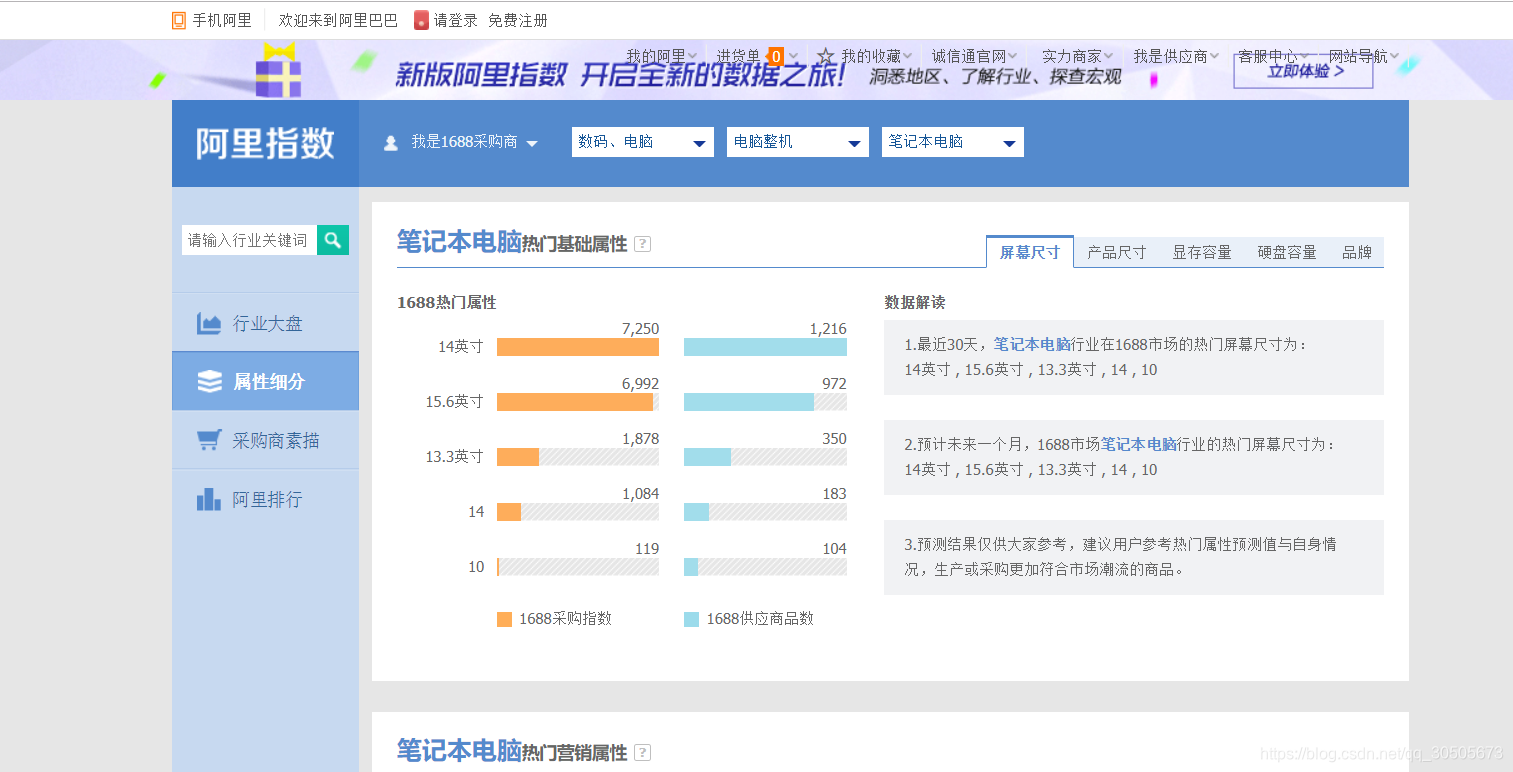Click the search magnifier button in sidebar
The width and height of the screenshot is (1513, 772).
tap(333, 240)
